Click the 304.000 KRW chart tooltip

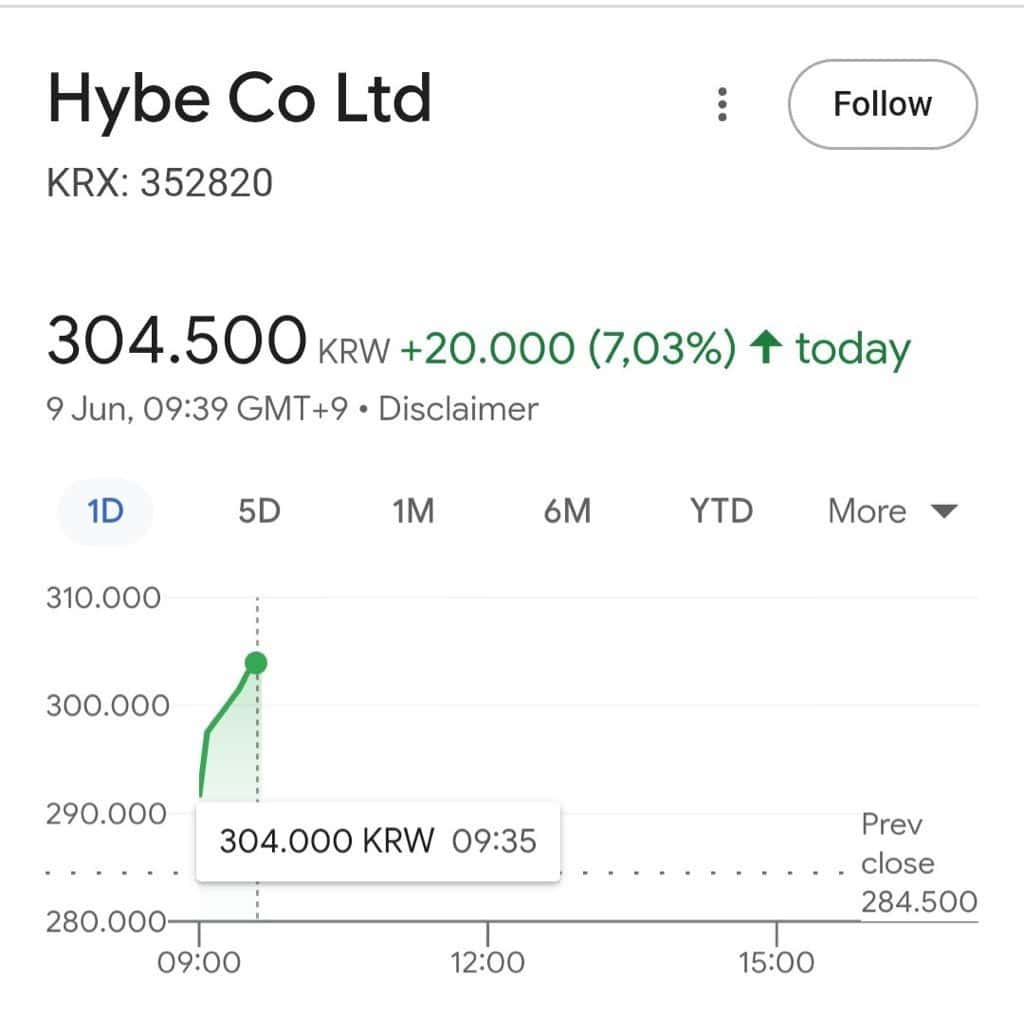point(377,840)
